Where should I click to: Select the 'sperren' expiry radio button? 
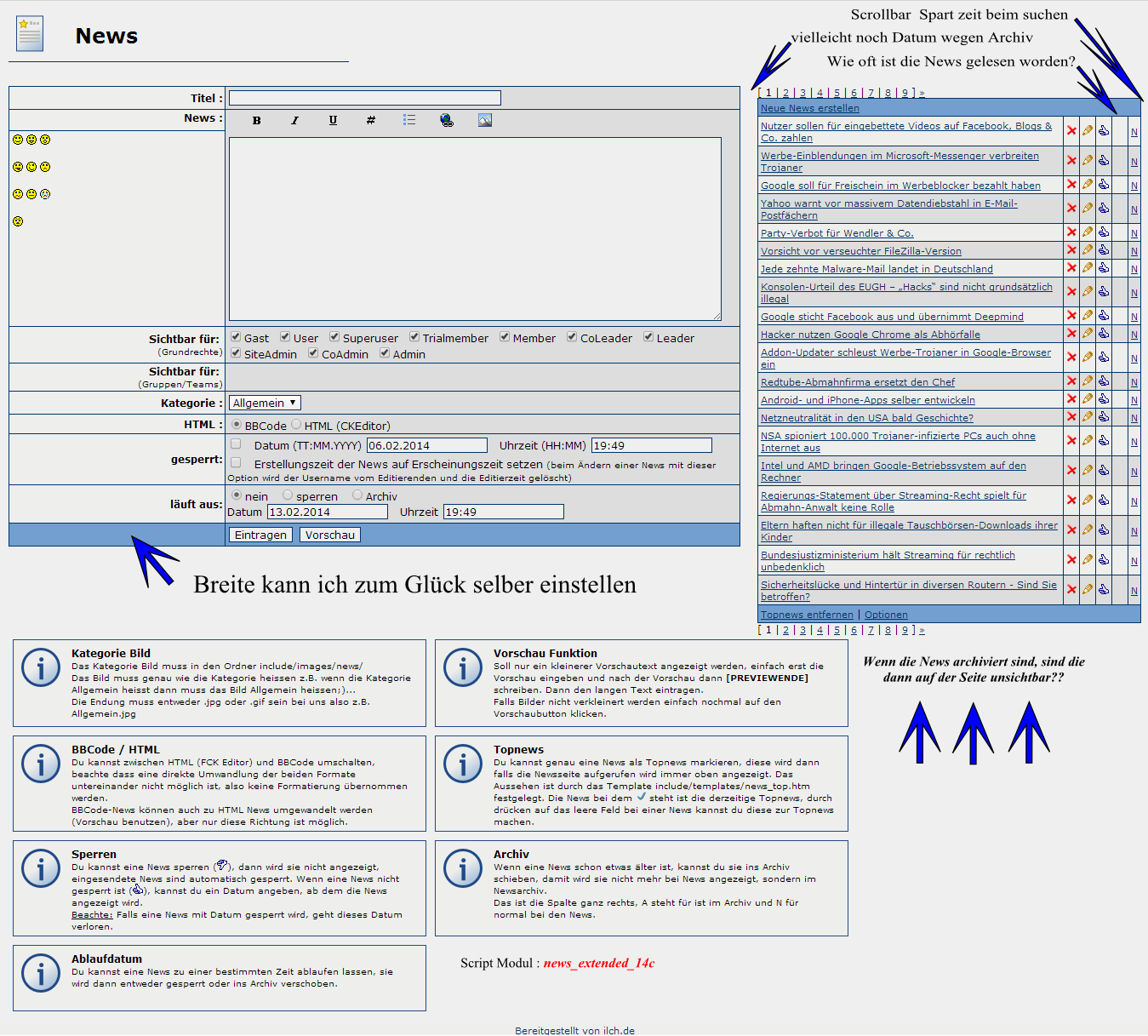(288, 495)
